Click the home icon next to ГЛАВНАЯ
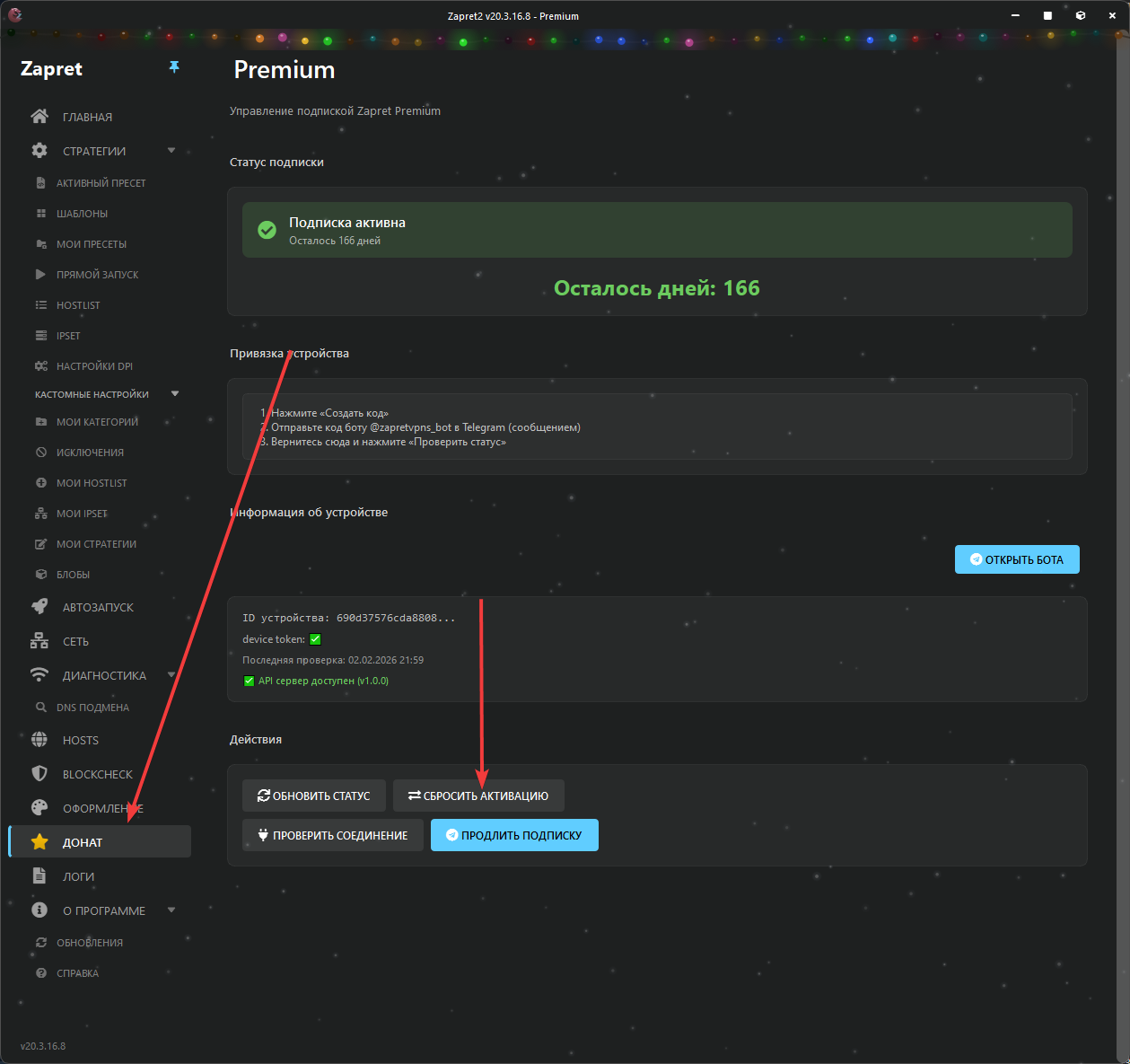1130x1064 pixels. pos(39,117)
